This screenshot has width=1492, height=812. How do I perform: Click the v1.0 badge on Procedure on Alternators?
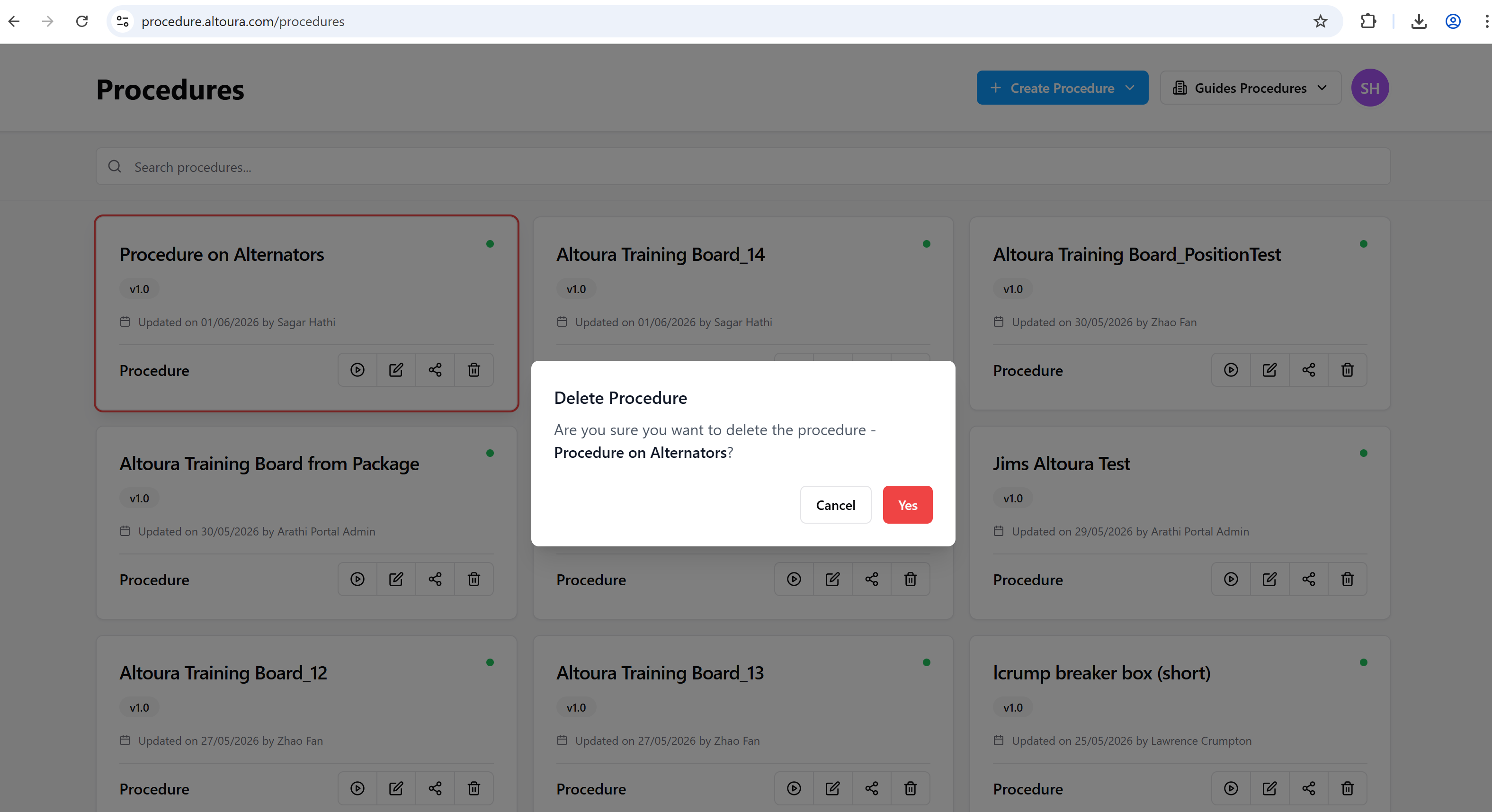click(139, 289)
